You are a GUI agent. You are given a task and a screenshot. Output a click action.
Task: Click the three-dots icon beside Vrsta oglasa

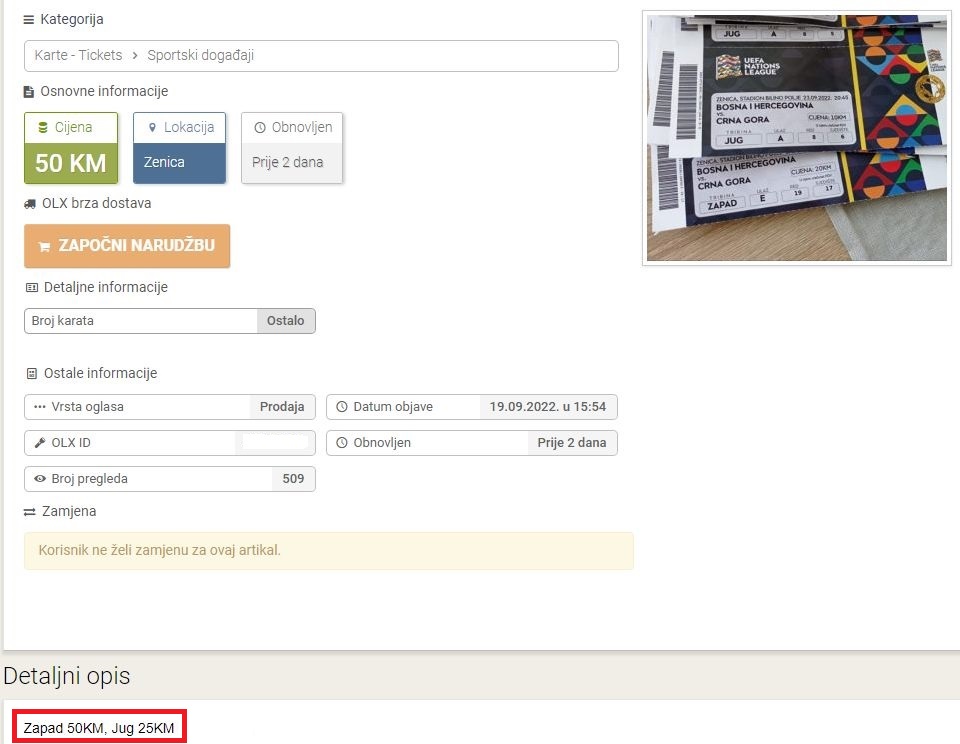coord(40,407)
